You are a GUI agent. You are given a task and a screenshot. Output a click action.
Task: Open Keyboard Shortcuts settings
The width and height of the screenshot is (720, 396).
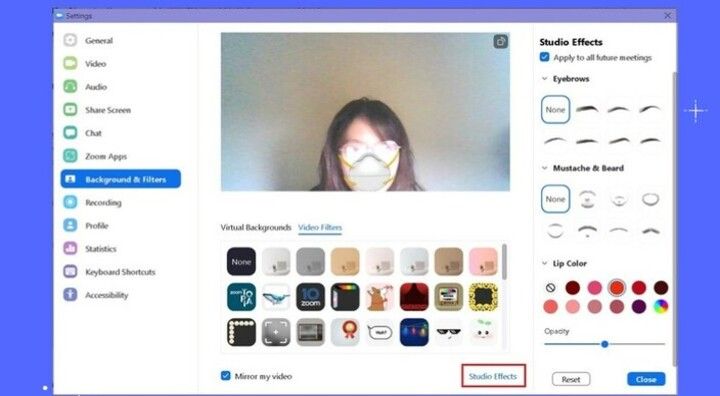point(120,272)
